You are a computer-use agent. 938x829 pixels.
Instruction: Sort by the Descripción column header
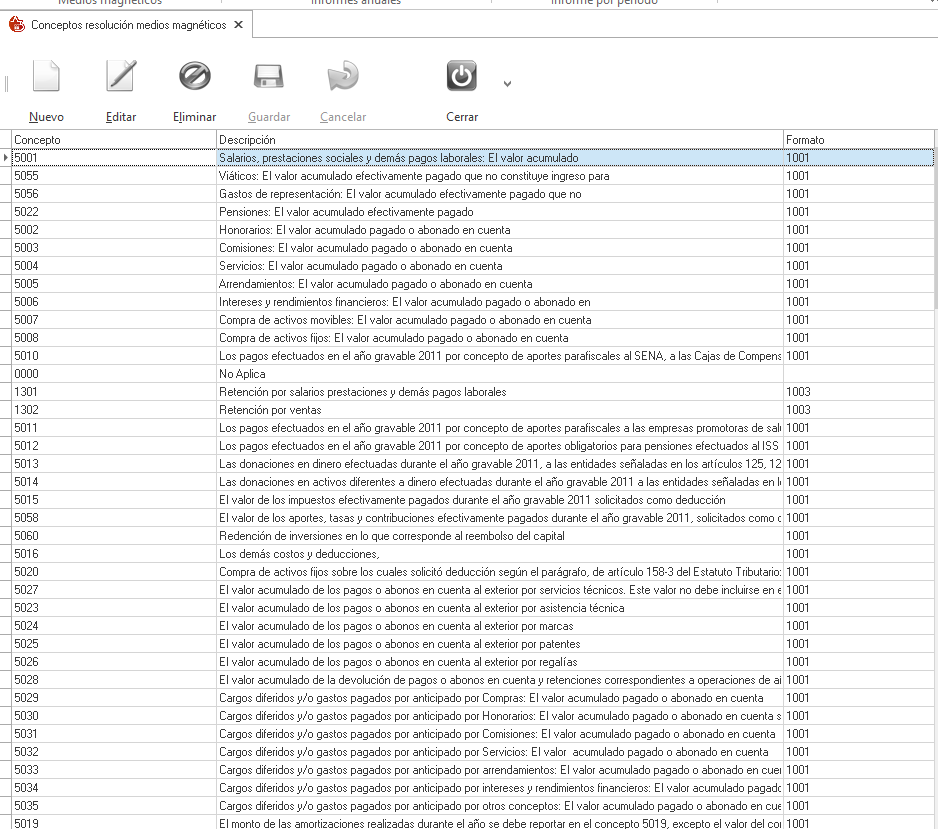pos(499,139)
